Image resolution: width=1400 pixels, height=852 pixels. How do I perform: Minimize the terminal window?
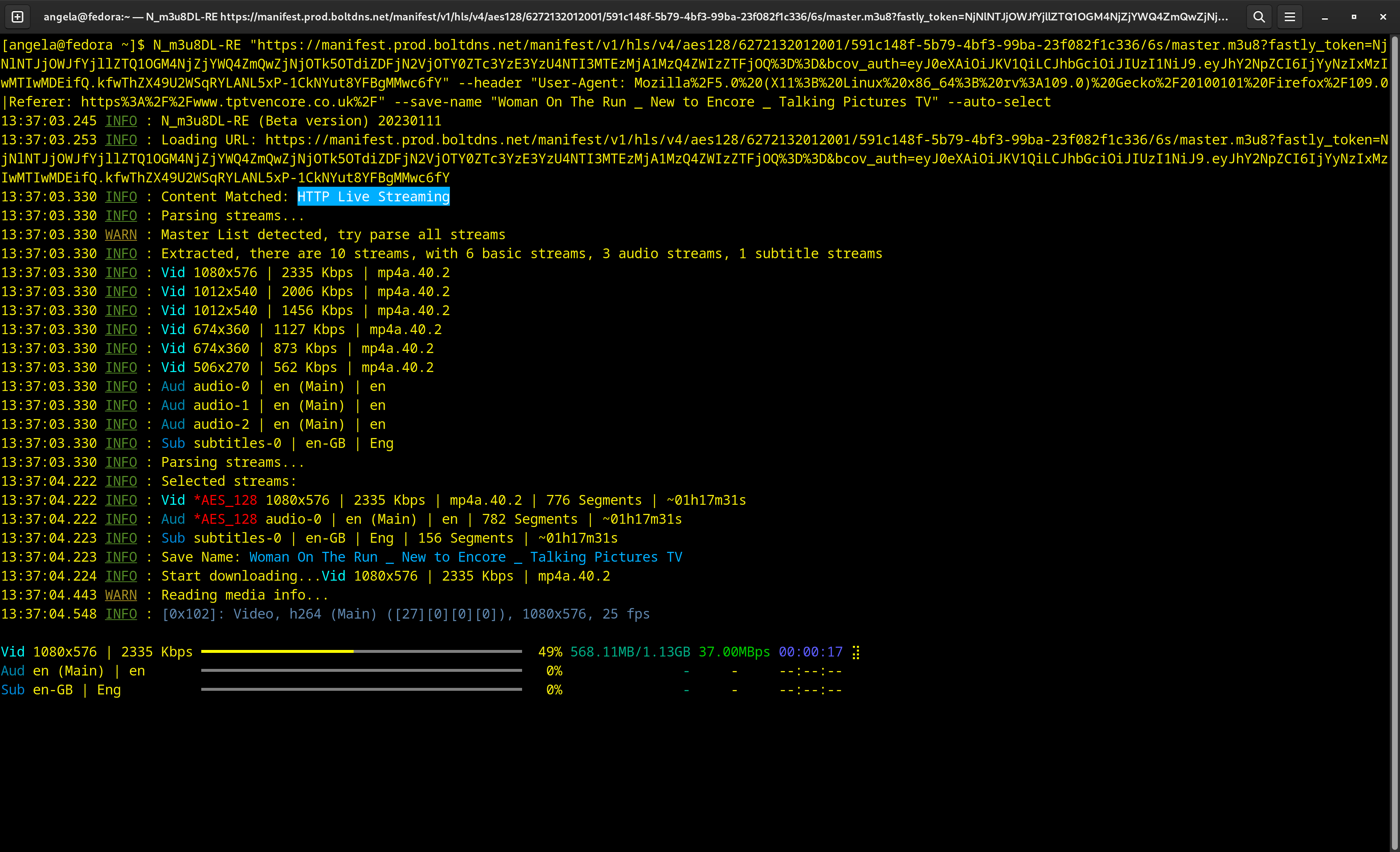click(x=1325, y=17)
